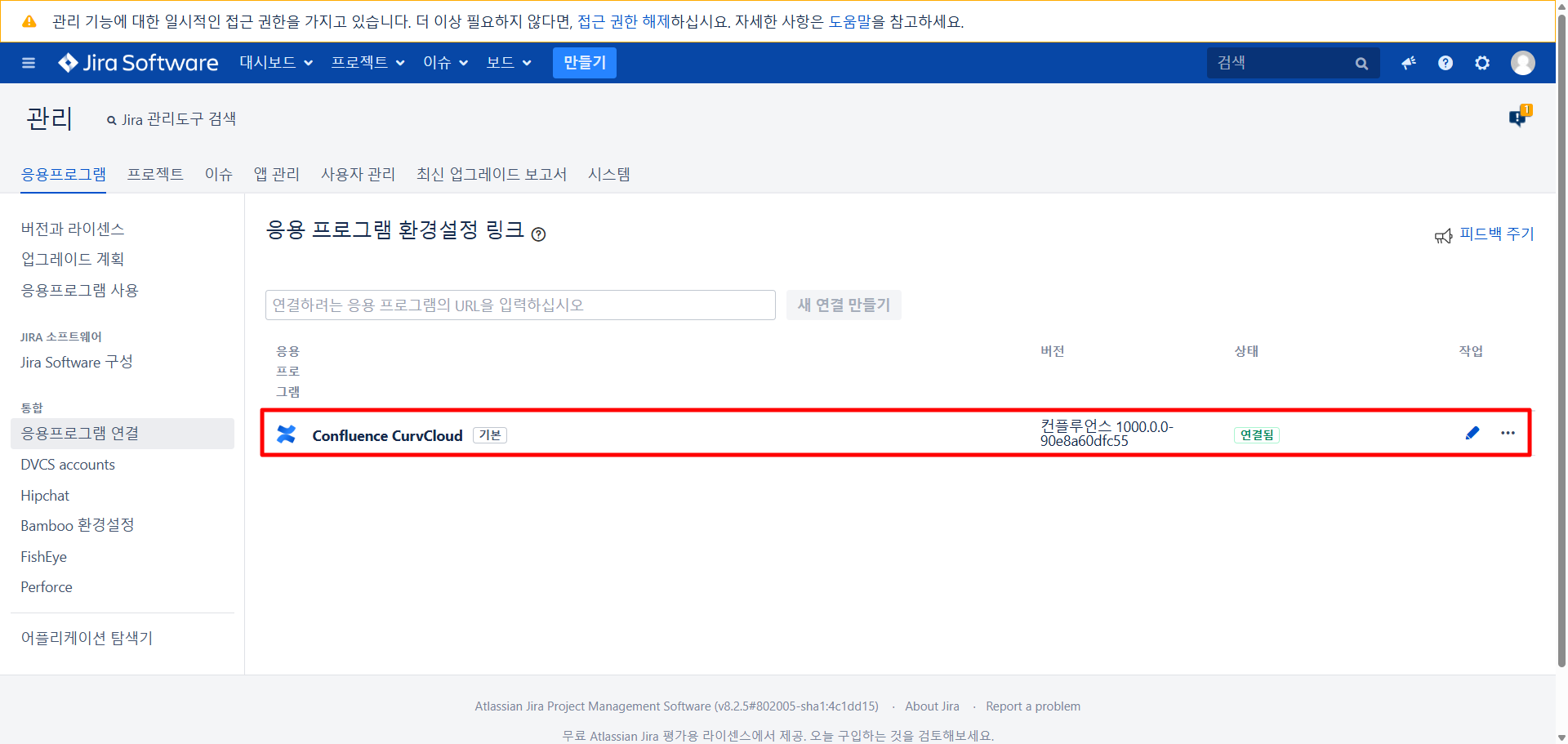Image resolution: width=1568 pixels, height=744 pixels.
Task: Open 어플리케이션 탐색기 in sidebar
Action: (87, 638)
